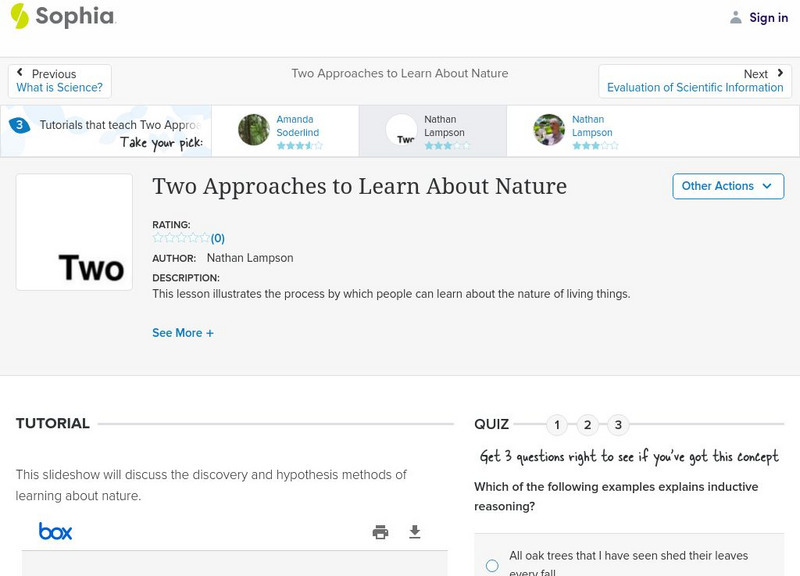800x576 pixels.
Task: Select the print icon in the slideshow viewer
Action: click(x=380, y=532)
